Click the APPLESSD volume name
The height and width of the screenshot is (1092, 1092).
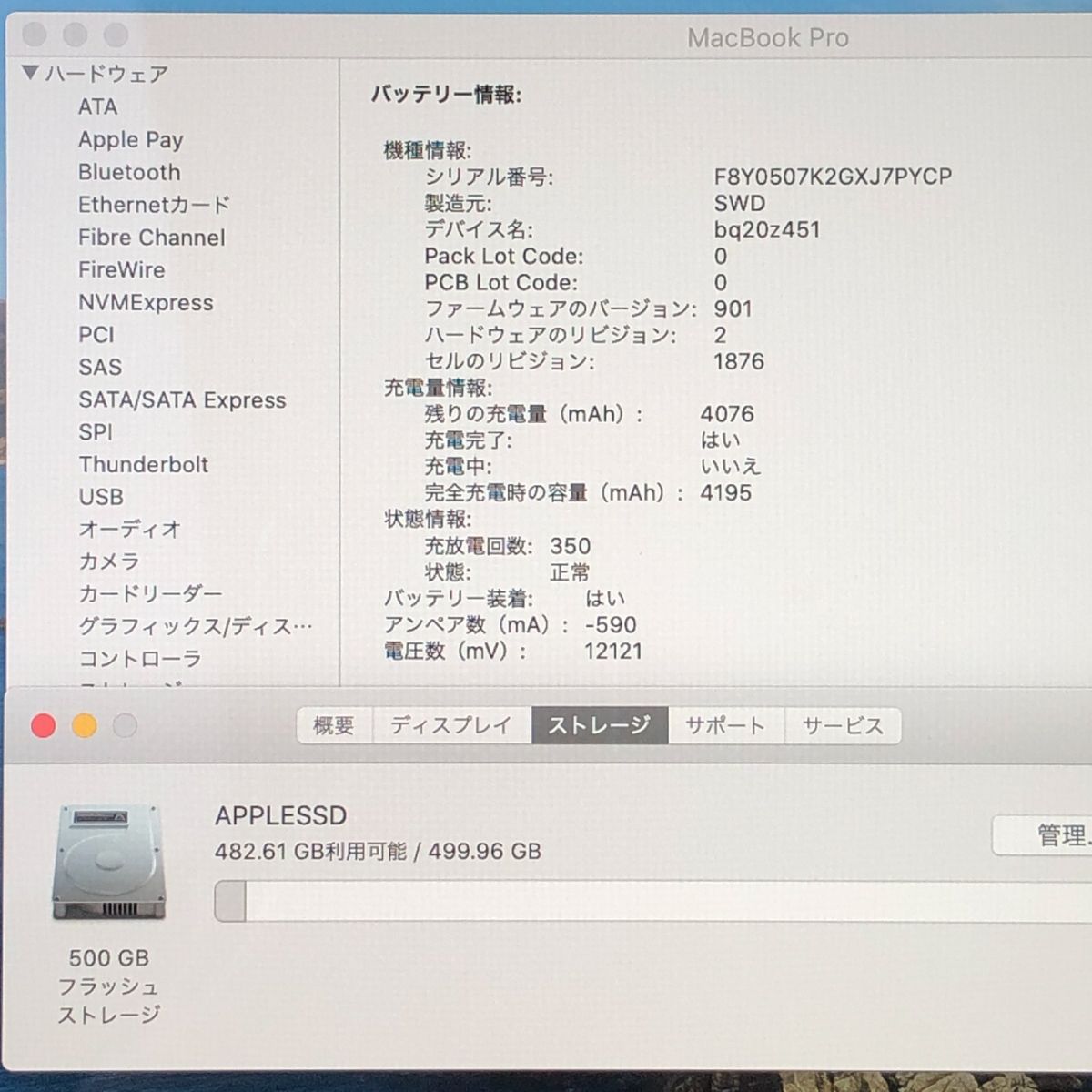tap(281, 815)
